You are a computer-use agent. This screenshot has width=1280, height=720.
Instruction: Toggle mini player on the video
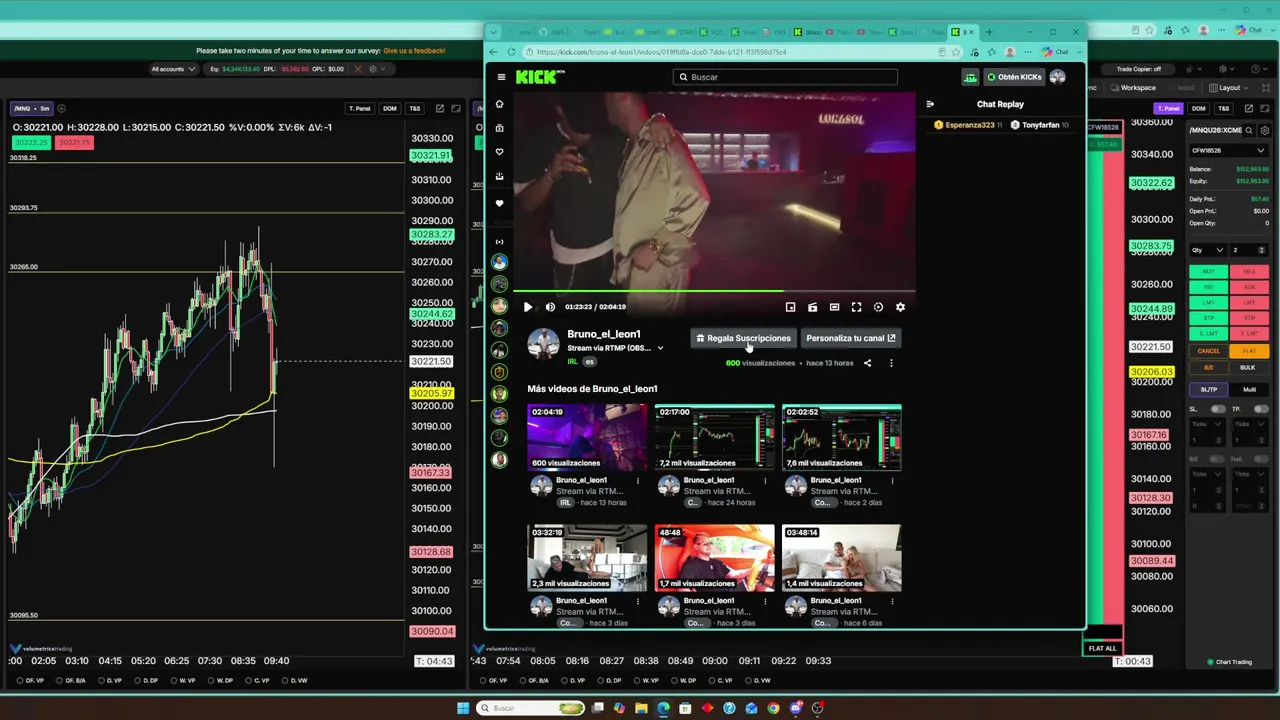coord(790,307)
